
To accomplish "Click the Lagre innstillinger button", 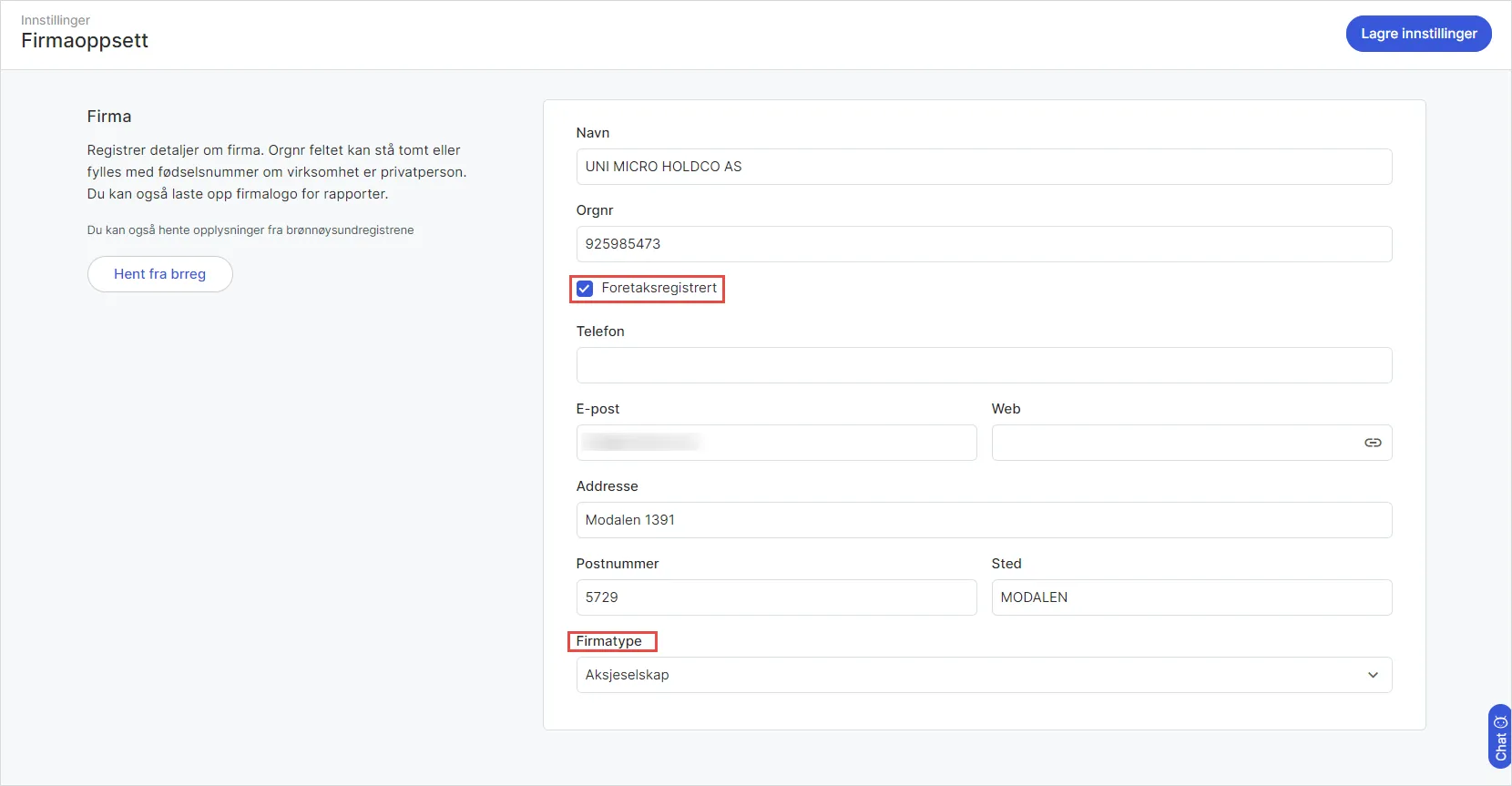I will click(1418, 34).
